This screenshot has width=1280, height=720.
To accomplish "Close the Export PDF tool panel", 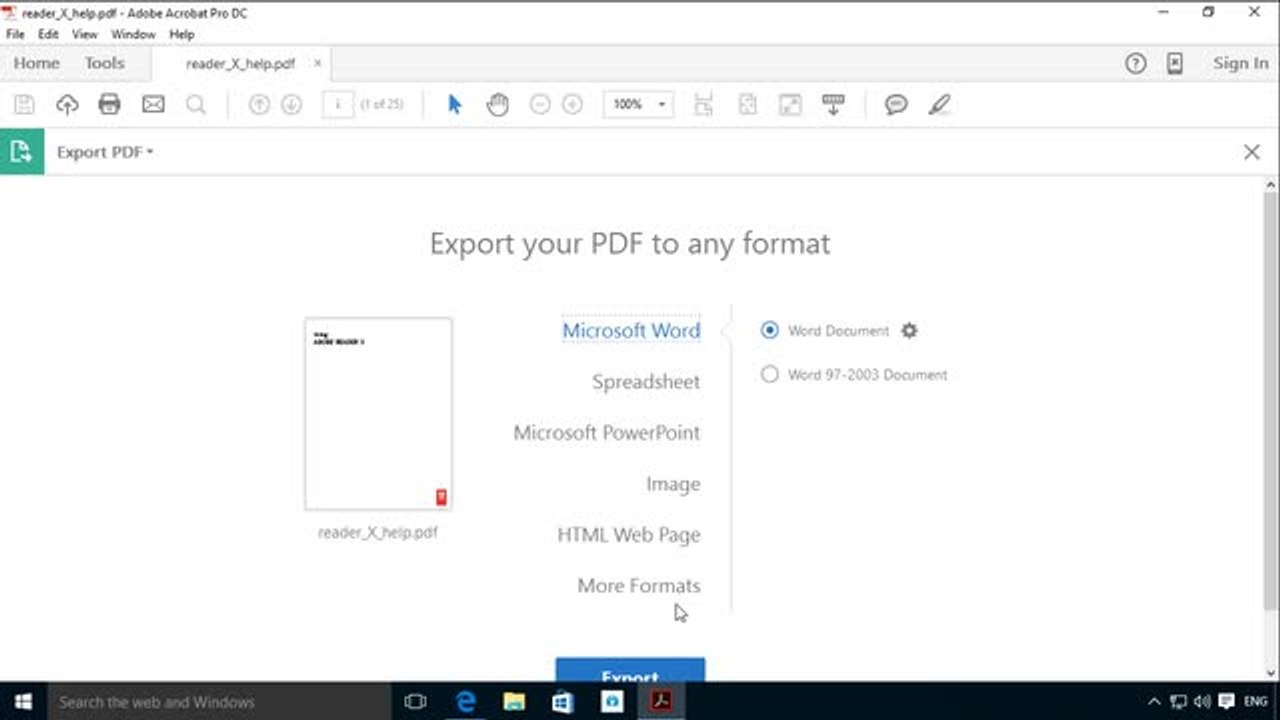I will [x=1251, y=152].
